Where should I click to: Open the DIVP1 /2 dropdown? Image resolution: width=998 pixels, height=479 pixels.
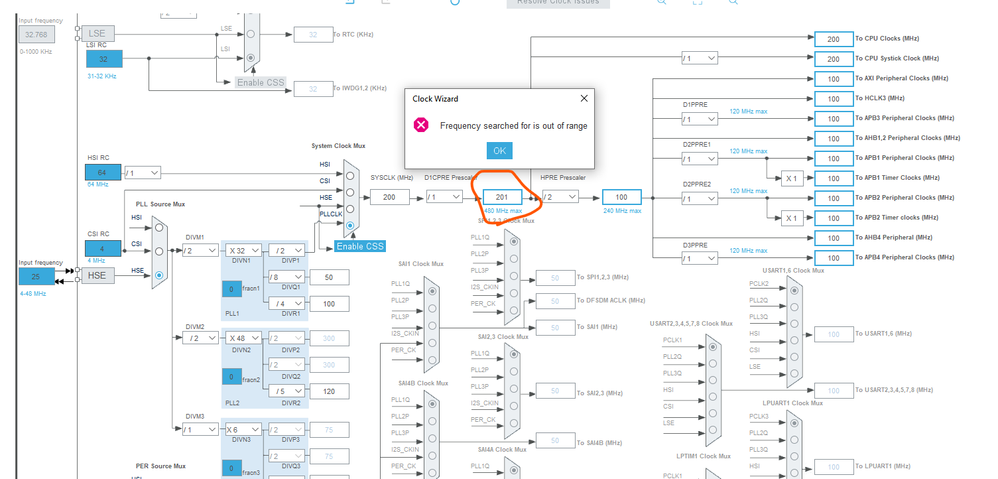click(286, 251)
